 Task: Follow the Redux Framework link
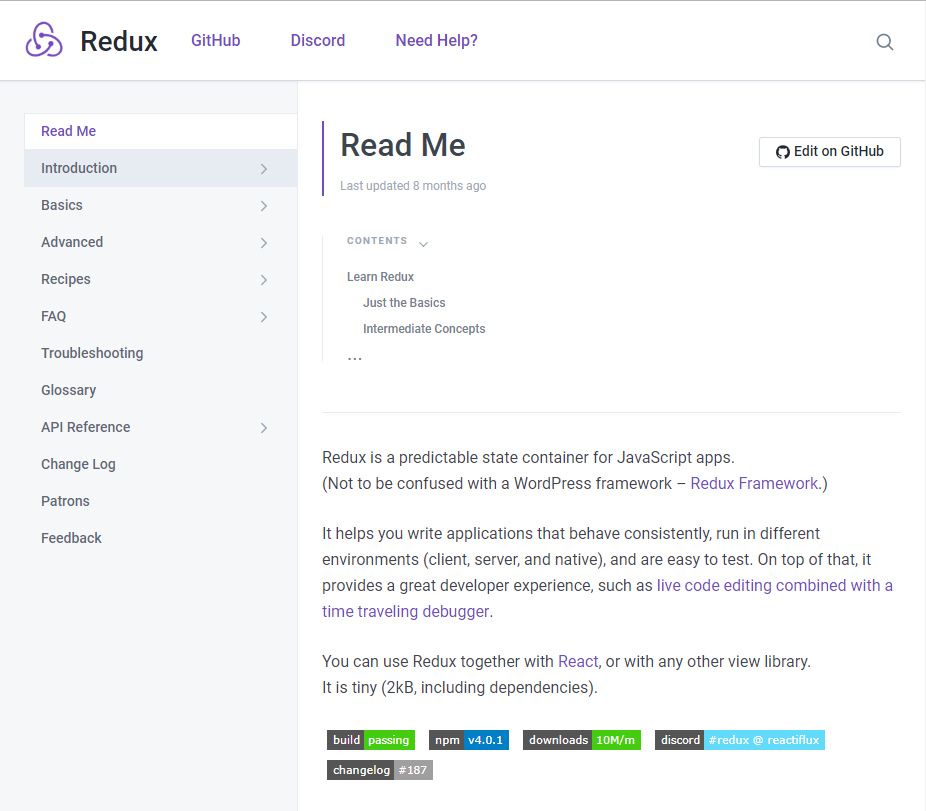754,484
